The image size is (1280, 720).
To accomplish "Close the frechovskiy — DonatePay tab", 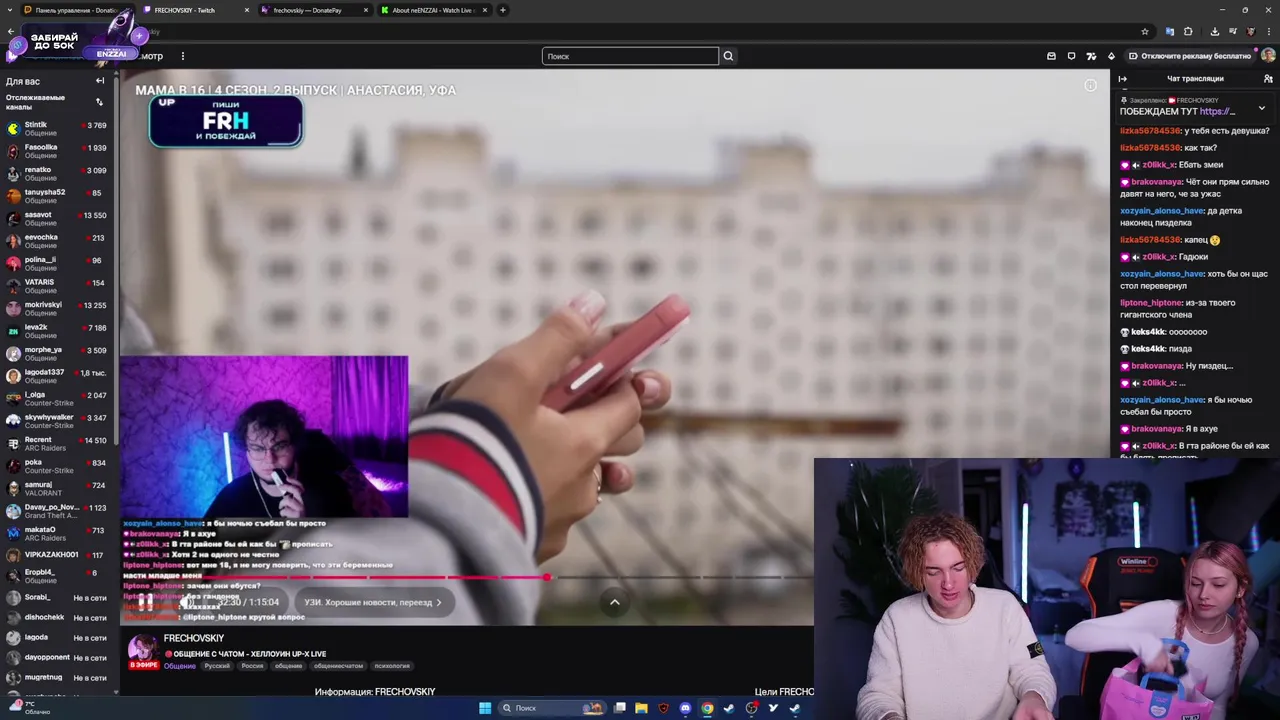I will [365, 10].
